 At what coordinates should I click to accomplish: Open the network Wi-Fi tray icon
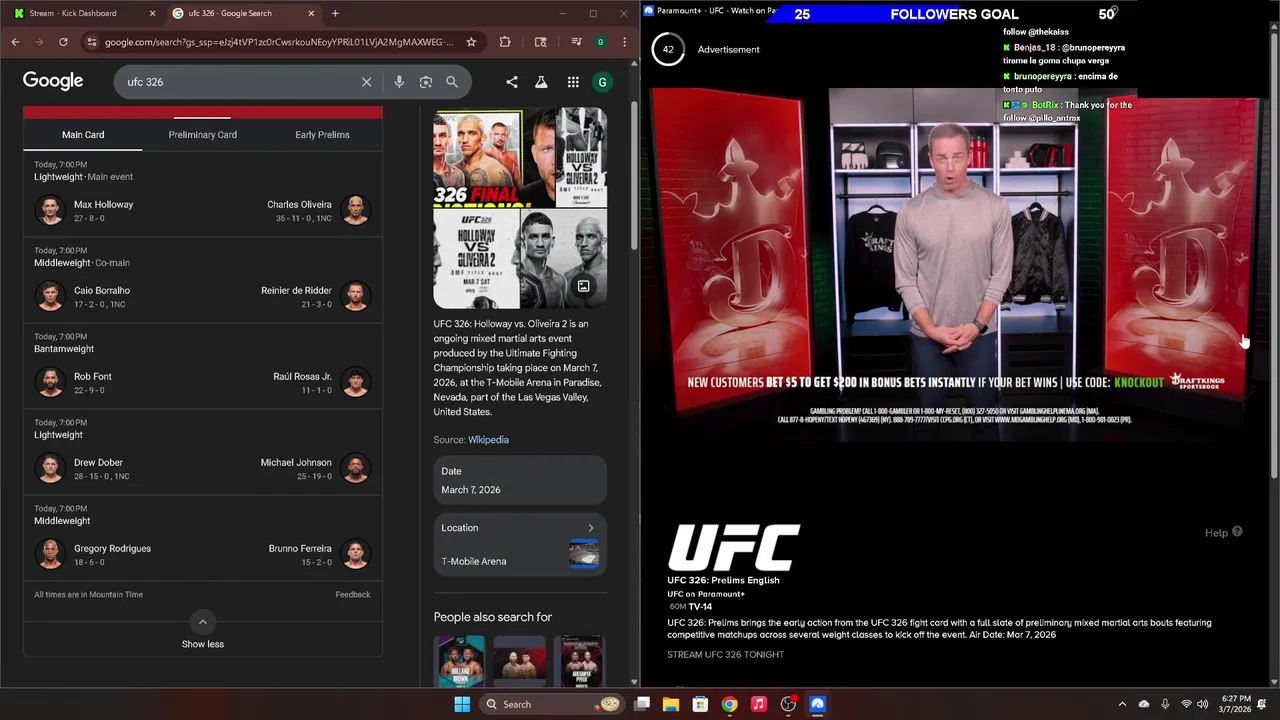pyautogui.click(x=1186, y=704)
